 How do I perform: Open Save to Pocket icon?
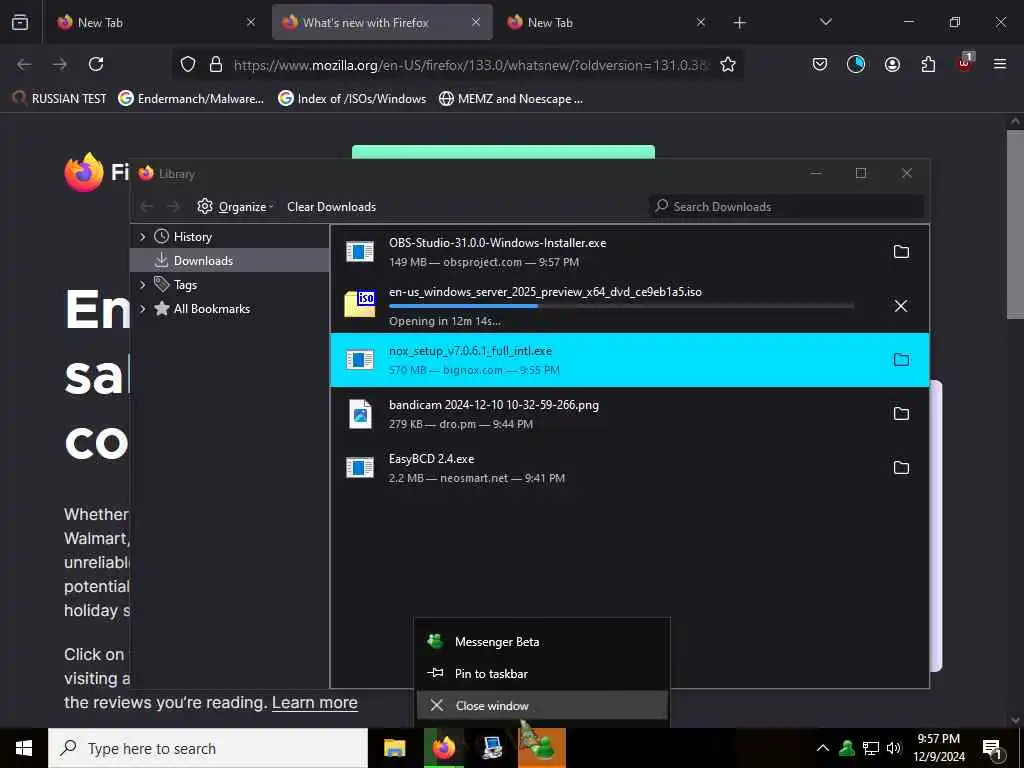pyautogui.click(x=820, y=64)
